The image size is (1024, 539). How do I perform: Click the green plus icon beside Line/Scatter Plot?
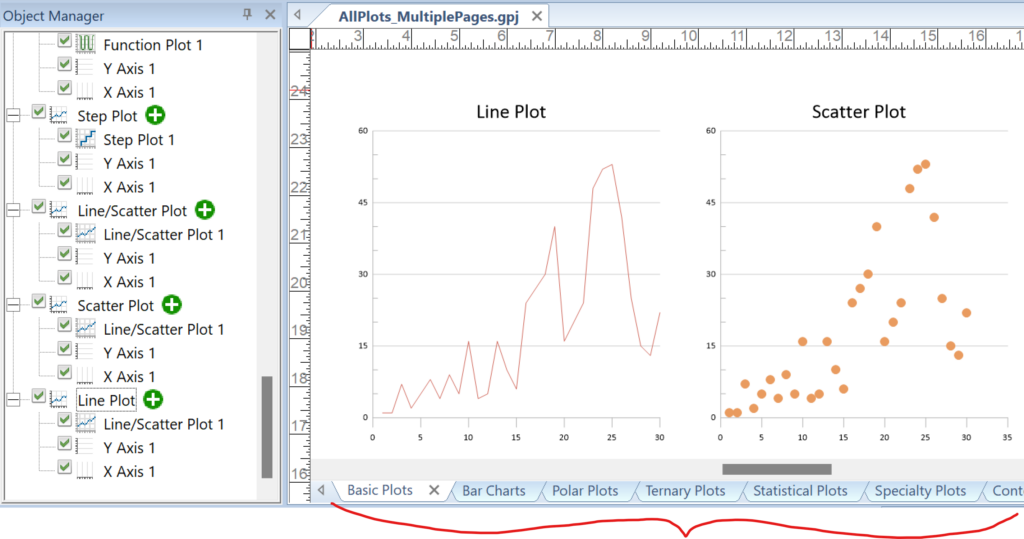click(204, 210)
